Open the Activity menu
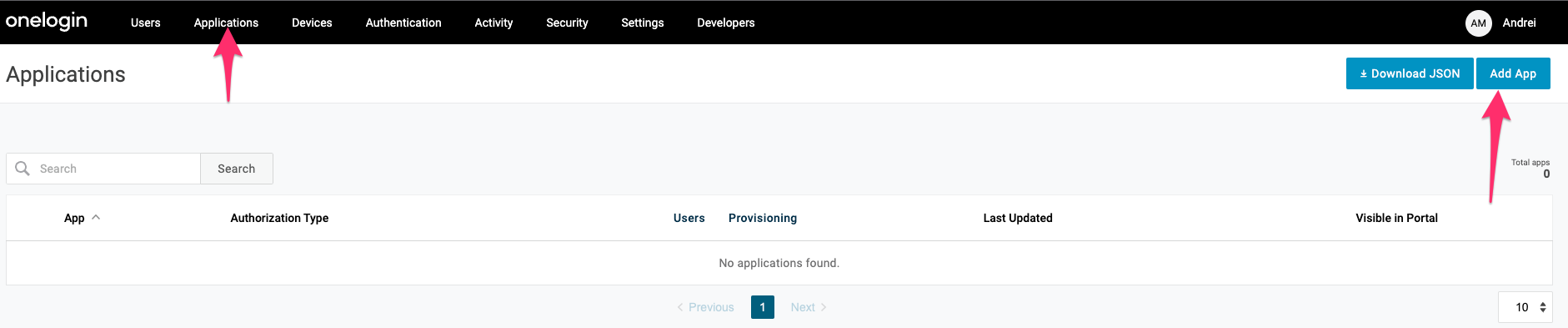 (x=493, y=23)
